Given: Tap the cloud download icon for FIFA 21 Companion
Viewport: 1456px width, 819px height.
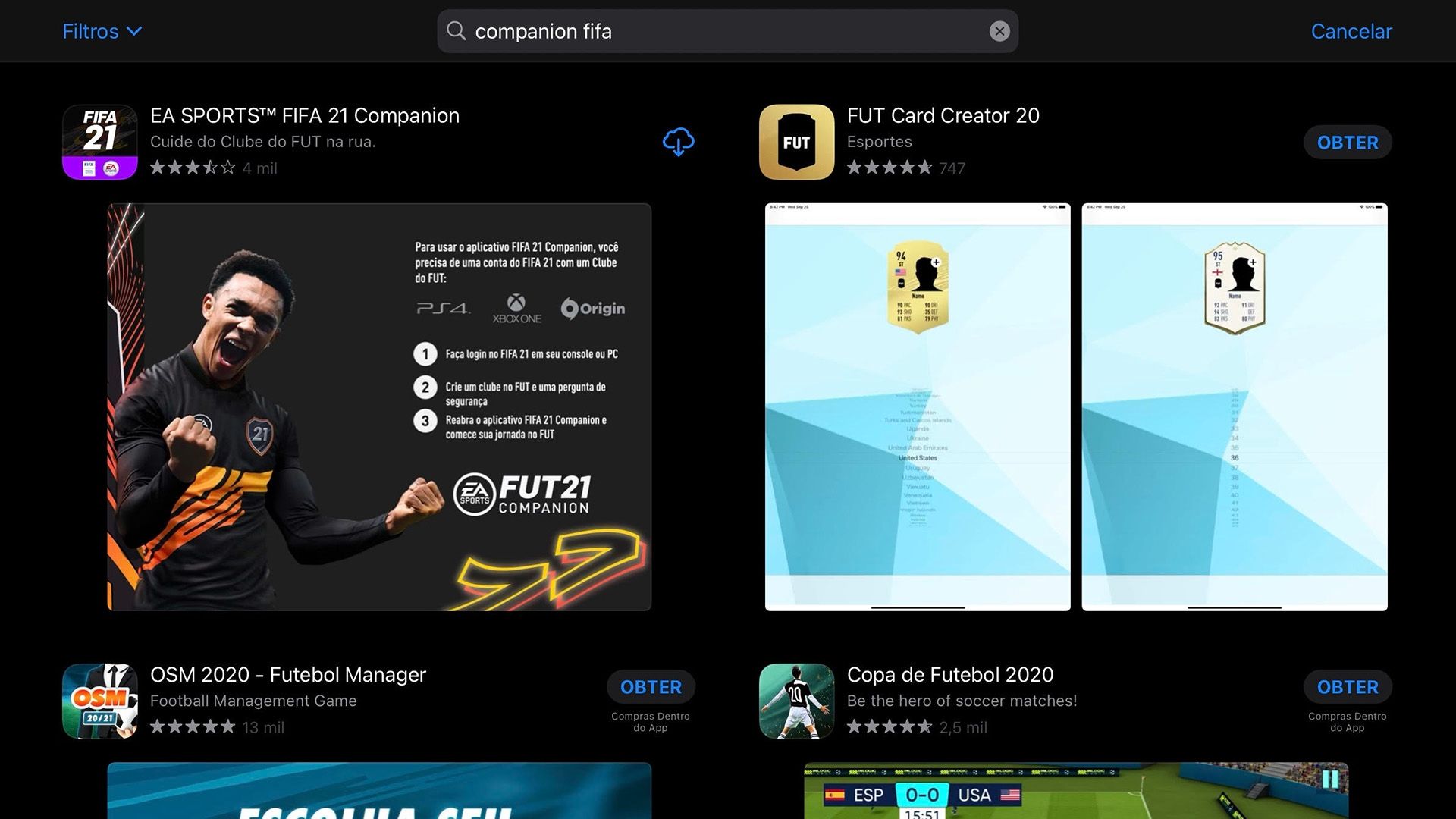Looking at the screenshot, I should click(x=677, y=141).
